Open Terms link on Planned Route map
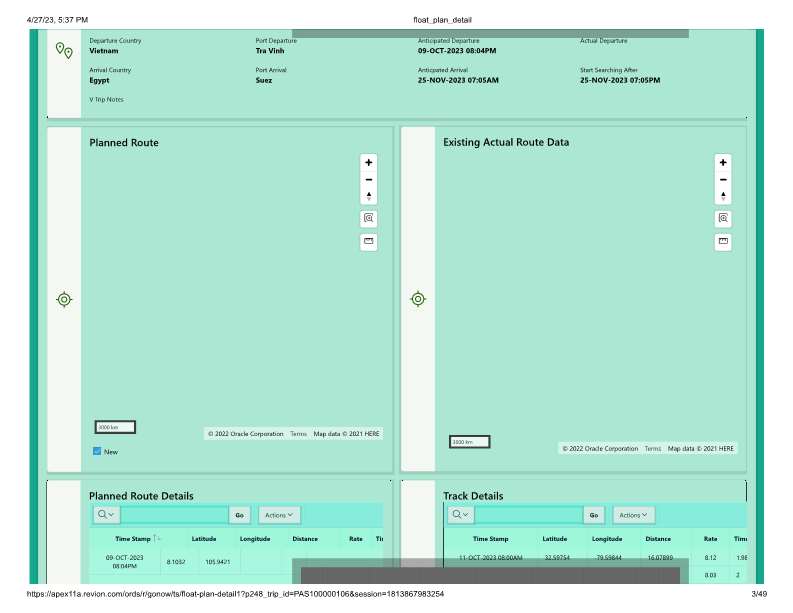 (x=298, y=434)
